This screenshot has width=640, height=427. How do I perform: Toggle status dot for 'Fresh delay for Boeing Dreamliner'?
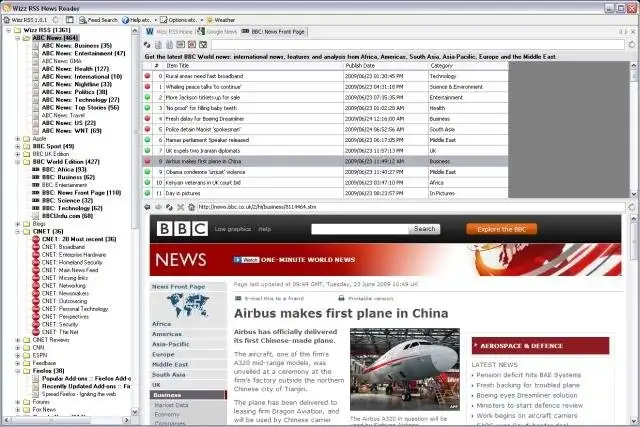point(147,118)
